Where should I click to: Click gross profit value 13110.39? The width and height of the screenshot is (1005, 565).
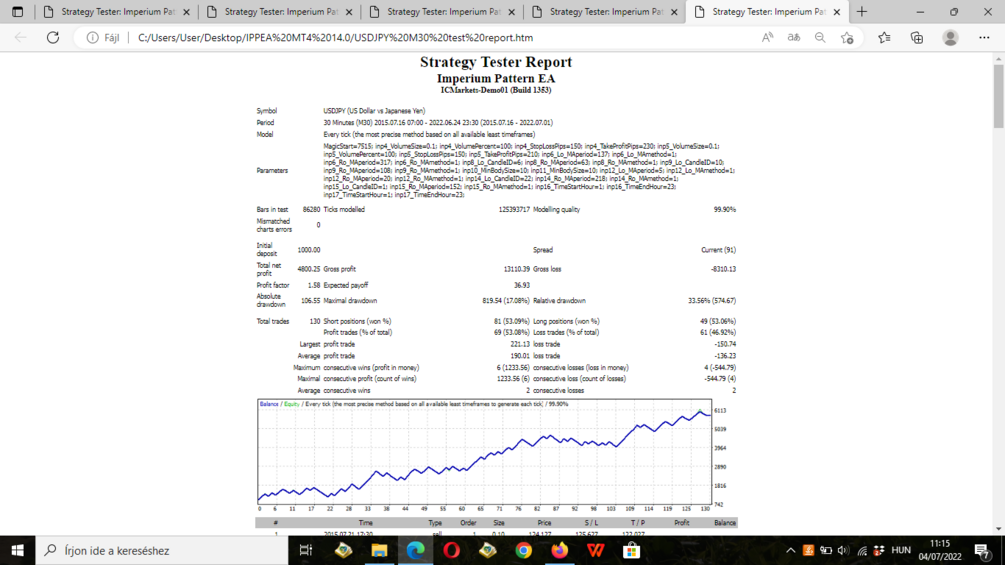click(x=517, y=269)
